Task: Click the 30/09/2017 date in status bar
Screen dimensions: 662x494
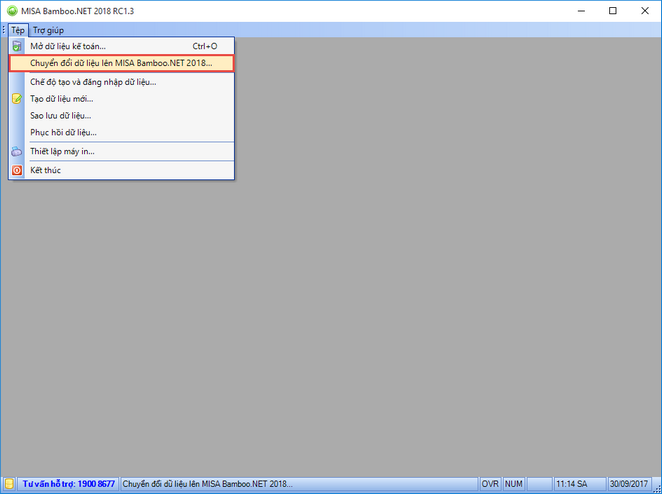Action: (629, 484)
